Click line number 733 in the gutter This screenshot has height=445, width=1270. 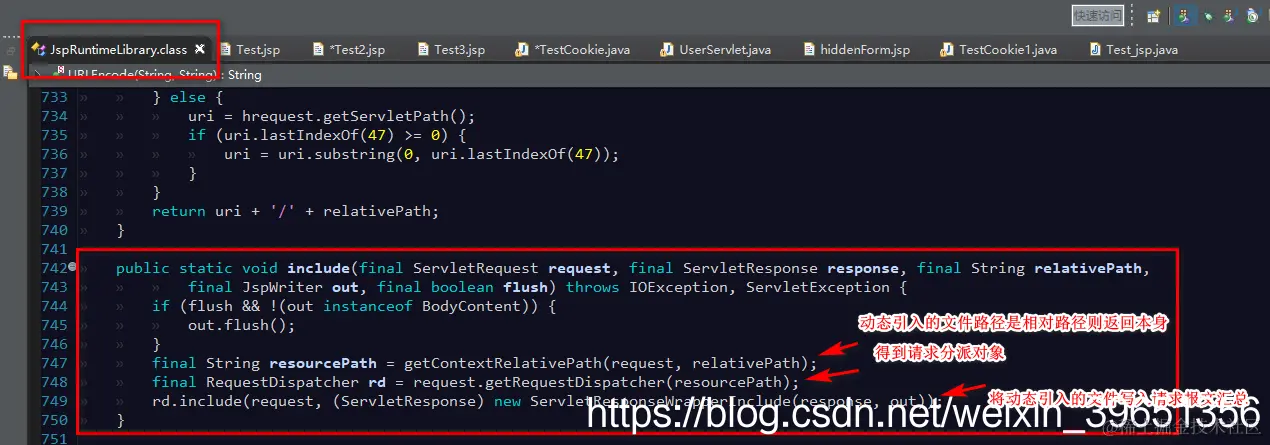[54, 97]
